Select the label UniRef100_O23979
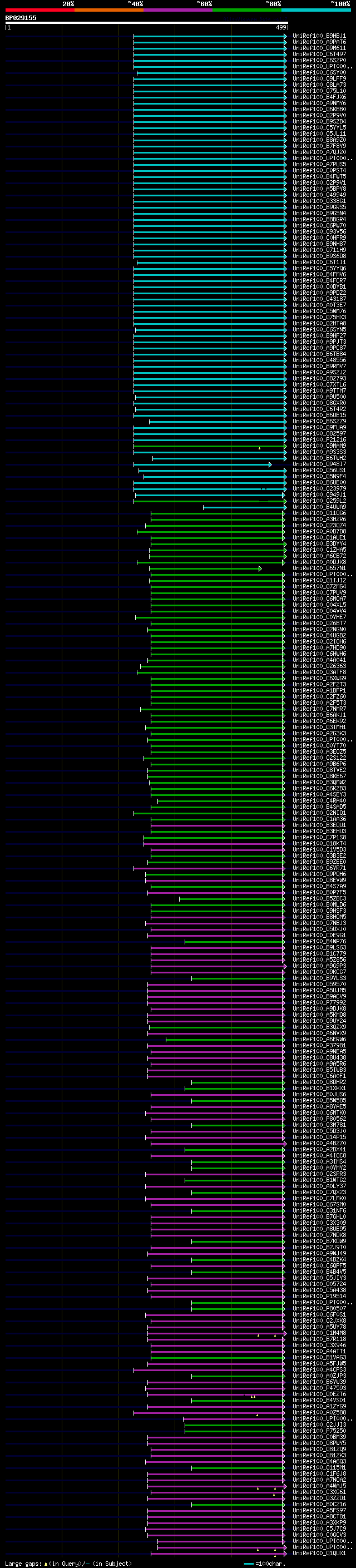This screenshot has height=1568, width=356. tap(319, 488)
